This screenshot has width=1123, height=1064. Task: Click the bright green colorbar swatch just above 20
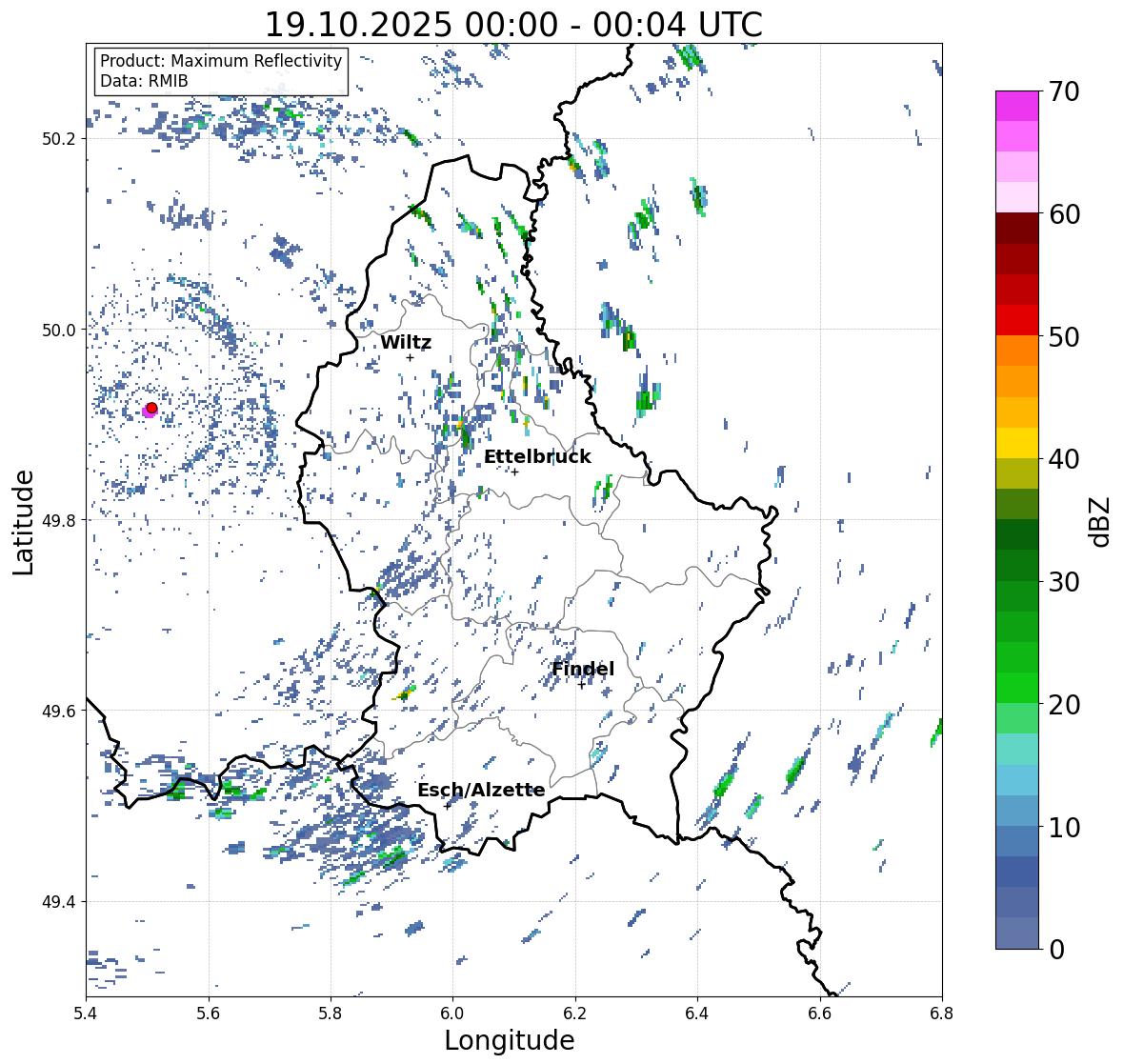(1017, 688)
